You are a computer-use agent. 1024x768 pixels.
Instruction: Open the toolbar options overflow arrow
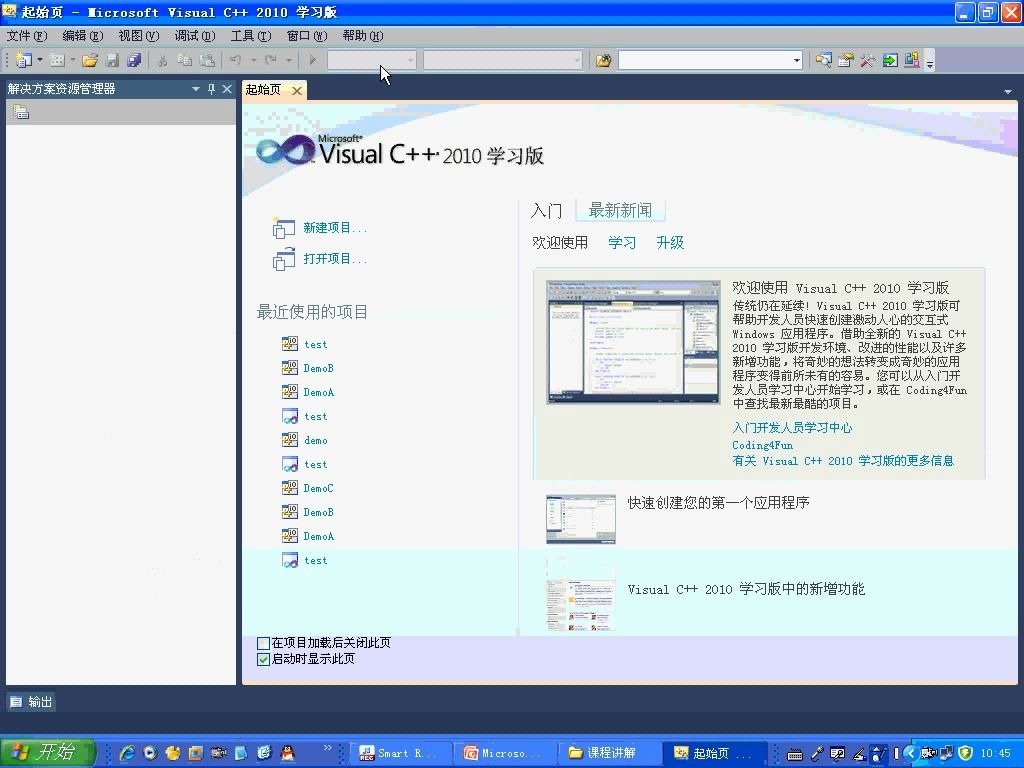click(930, 62)
